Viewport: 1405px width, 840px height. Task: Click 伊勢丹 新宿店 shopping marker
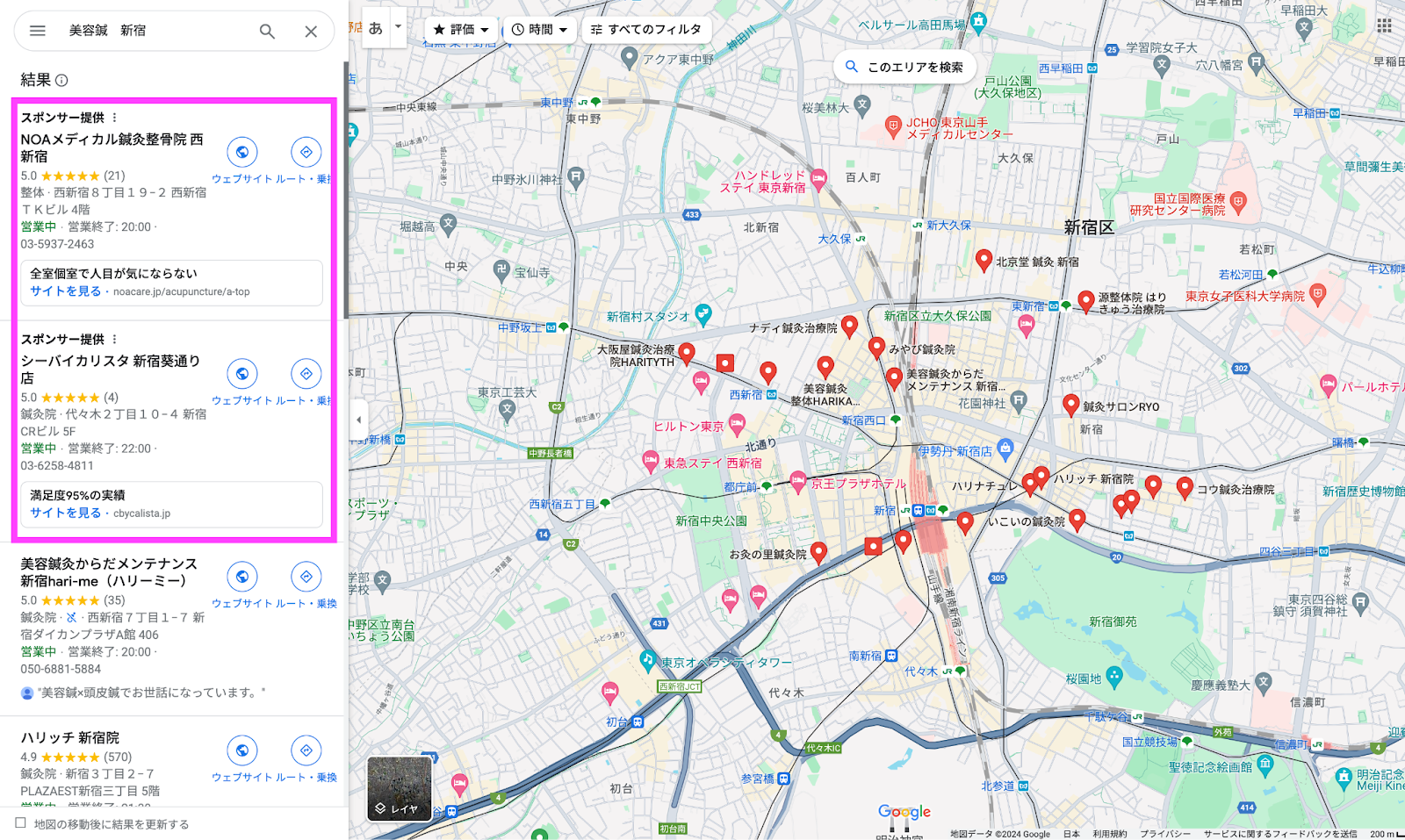tap(1005, 449)
